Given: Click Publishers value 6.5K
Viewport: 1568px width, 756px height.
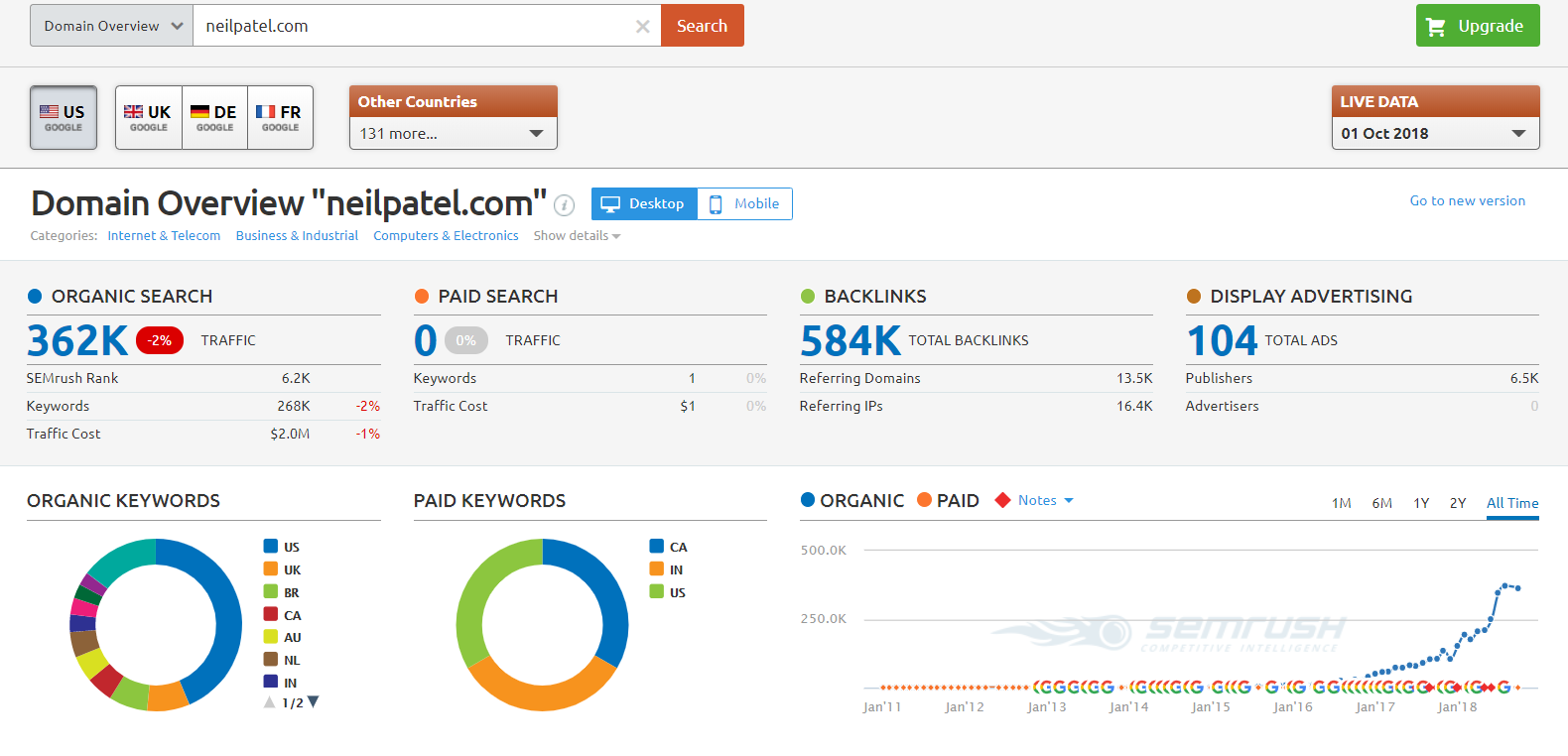Looking at the screenshot, I should point(1524,378).
